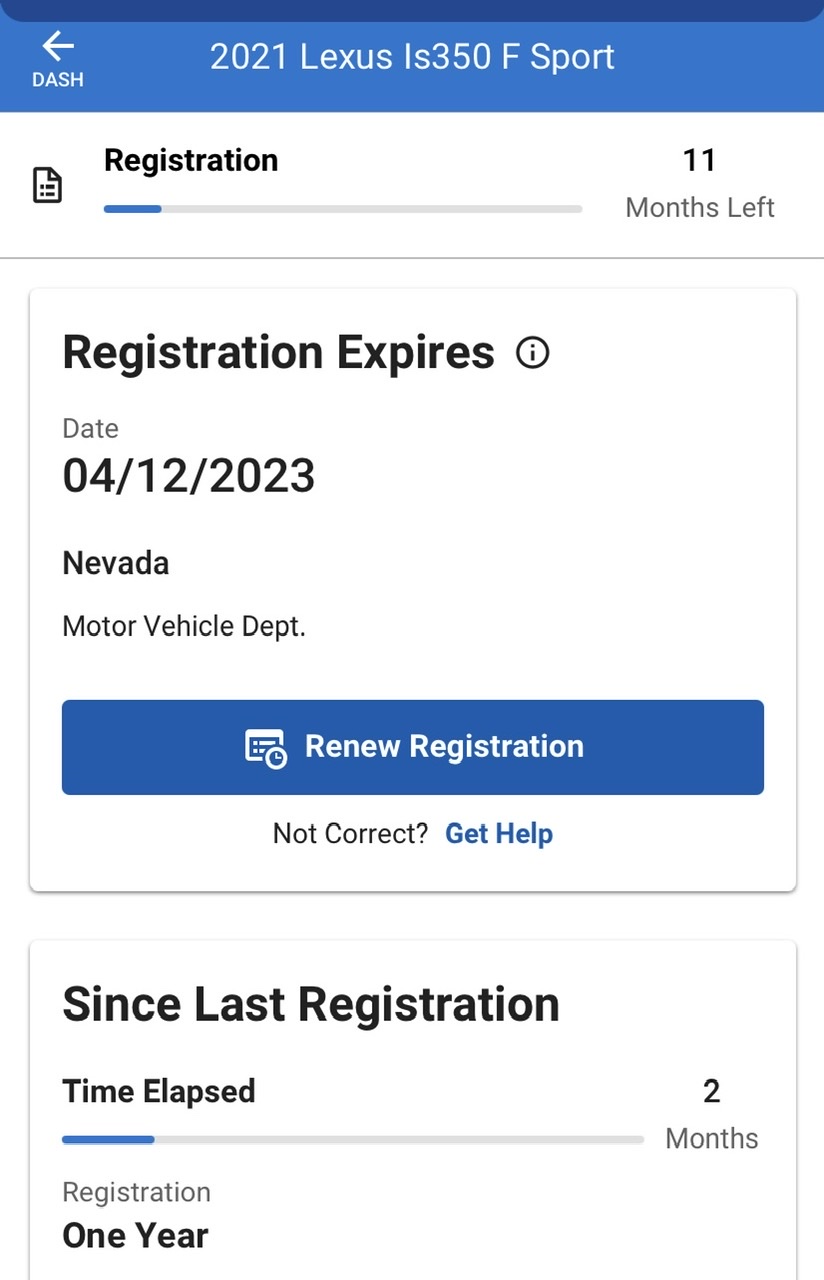The width and height of the screenshot is (824, 1280).
Task: Select the One Year registration value
Action: coord(135,1236)
